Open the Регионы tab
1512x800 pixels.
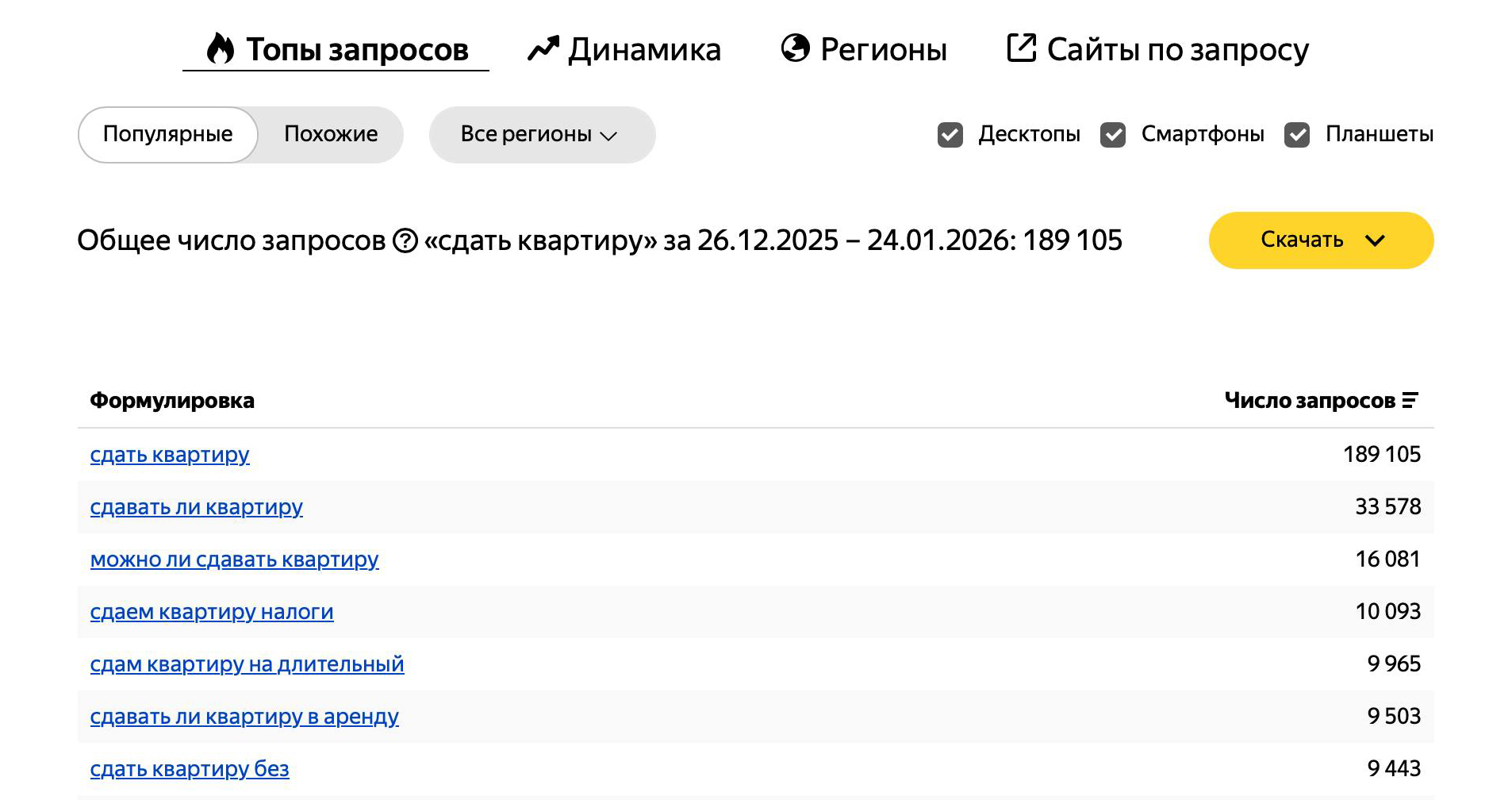[864, 49]
